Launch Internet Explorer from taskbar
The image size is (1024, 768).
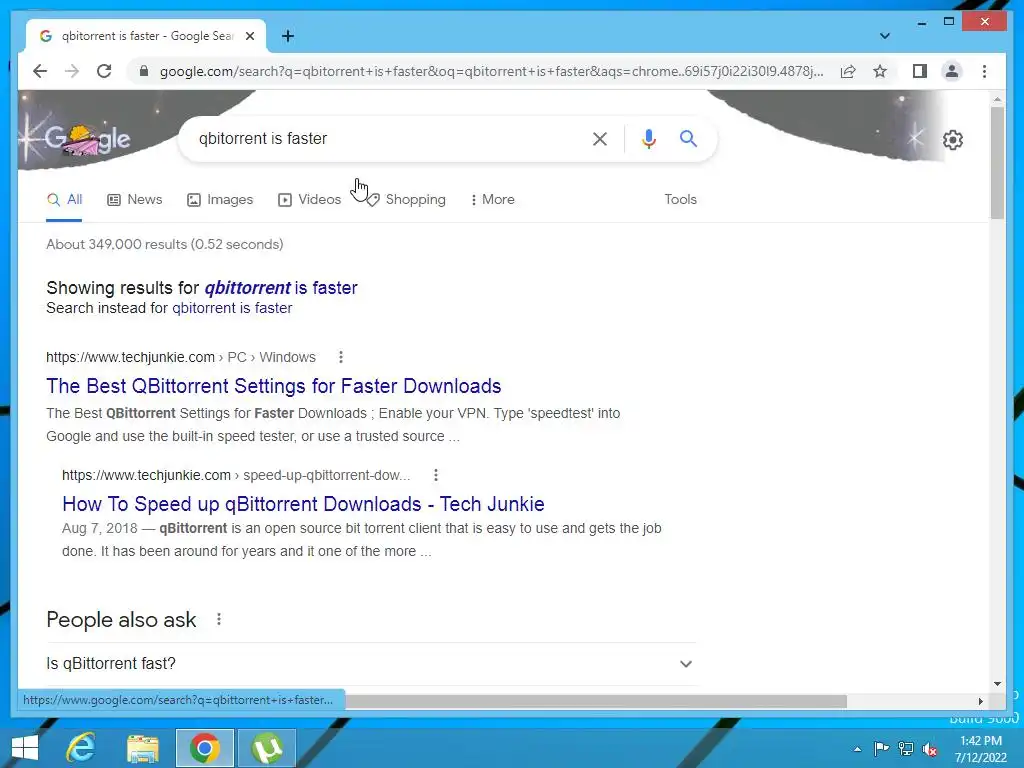(81, 748)
